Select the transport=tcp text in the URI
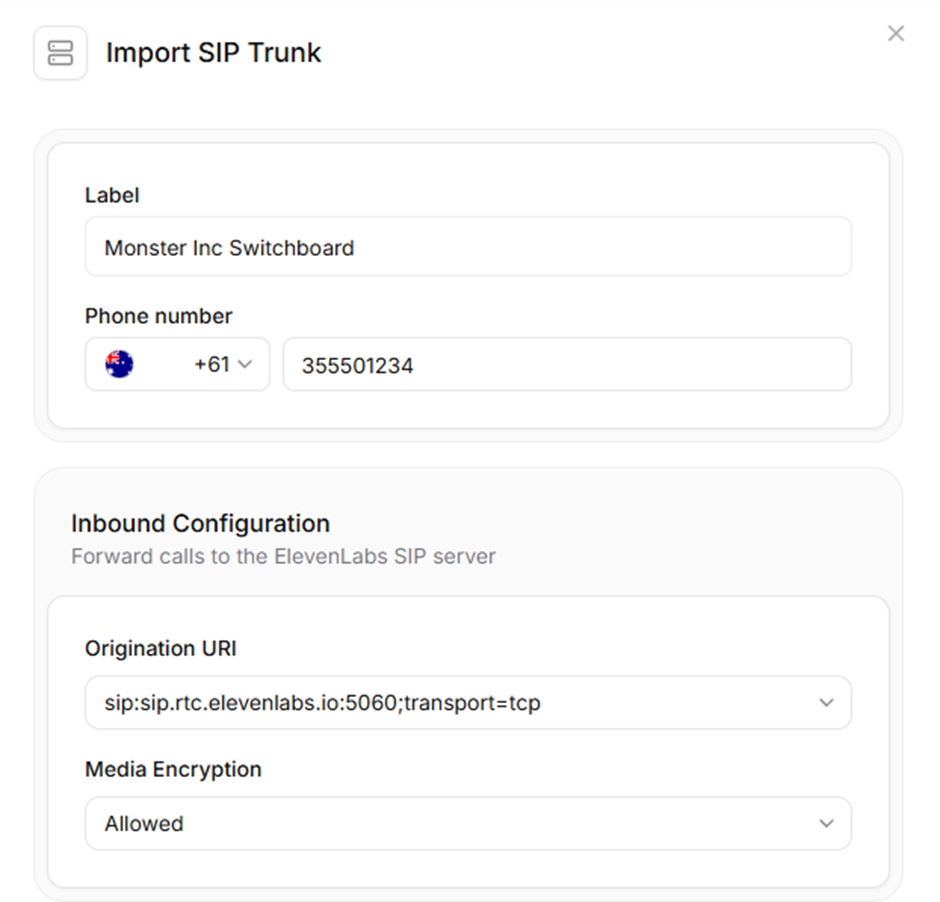940x902 pixels. pyautogui.click(x=472, y=702)
